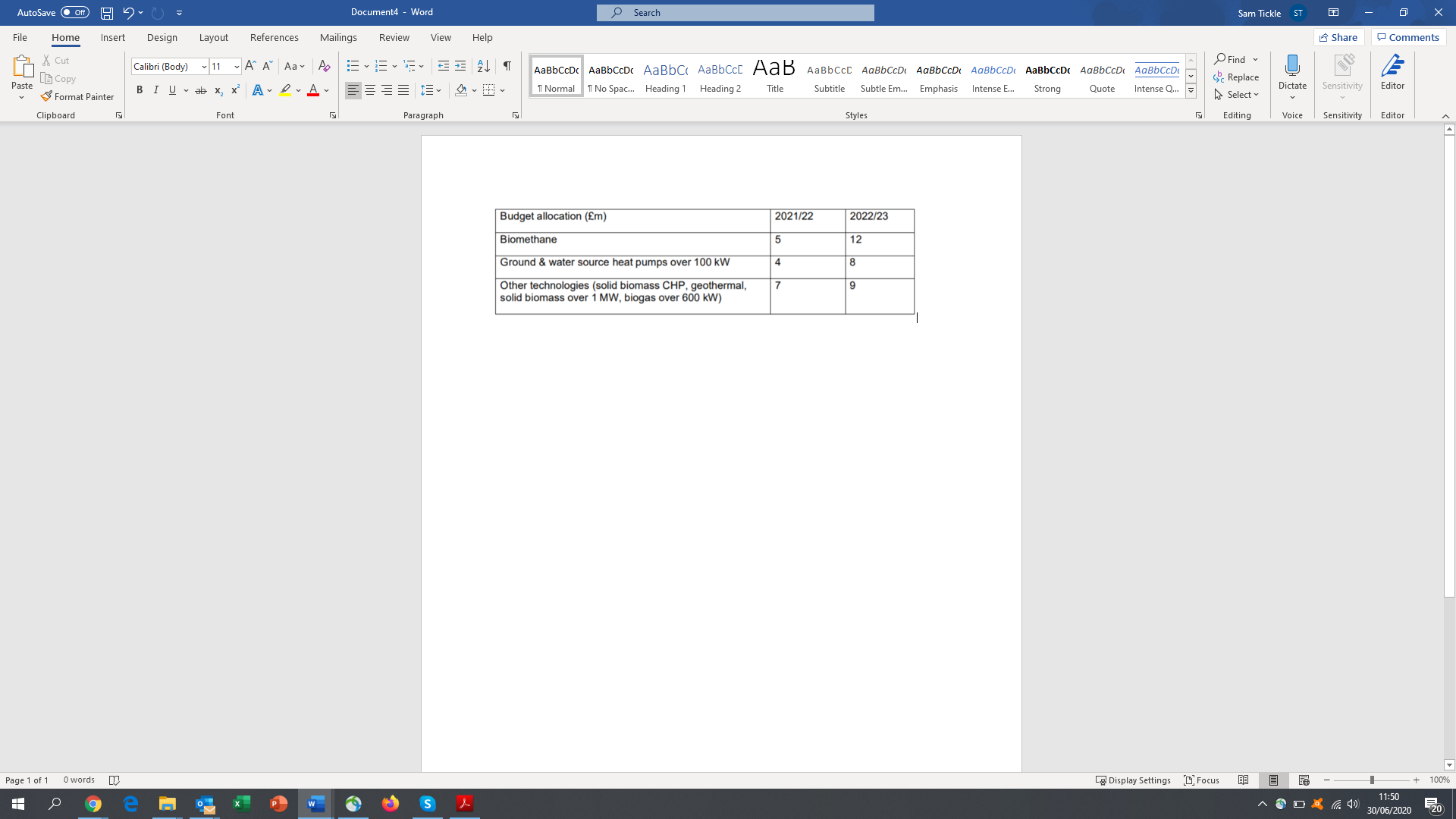The image size is (1456, 819).
Task: Apply strikethrough formatting icon
Action: 200,90
